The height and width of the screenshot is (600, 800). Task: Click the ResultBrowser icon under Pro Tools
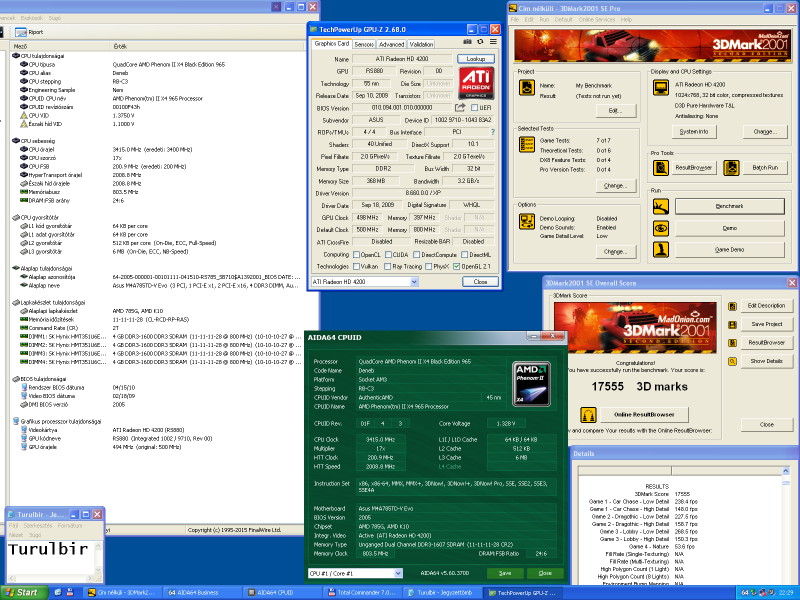click(x=659, y=167)
